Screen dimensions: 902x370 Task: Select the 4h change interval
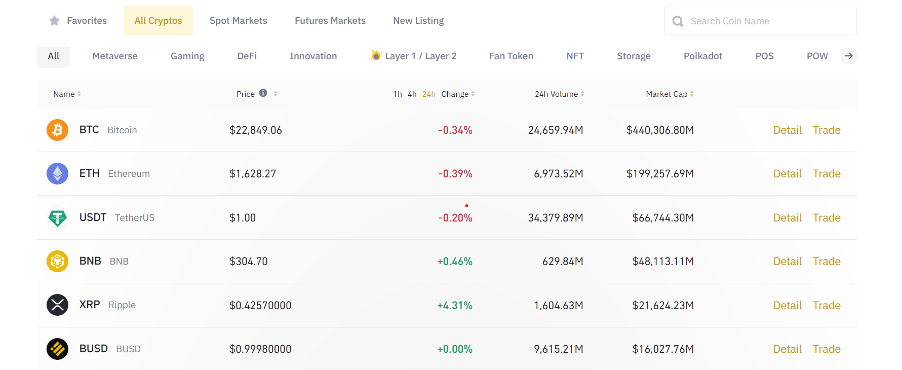(x=412, y=94)
